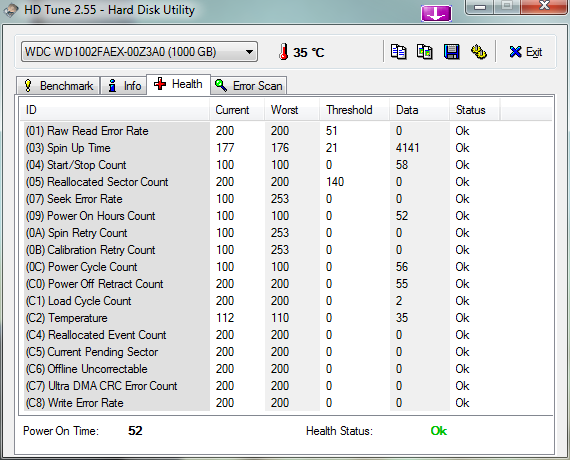Click the copy info to clipboard icon
The image size is (570, 460).
[398, 52]
